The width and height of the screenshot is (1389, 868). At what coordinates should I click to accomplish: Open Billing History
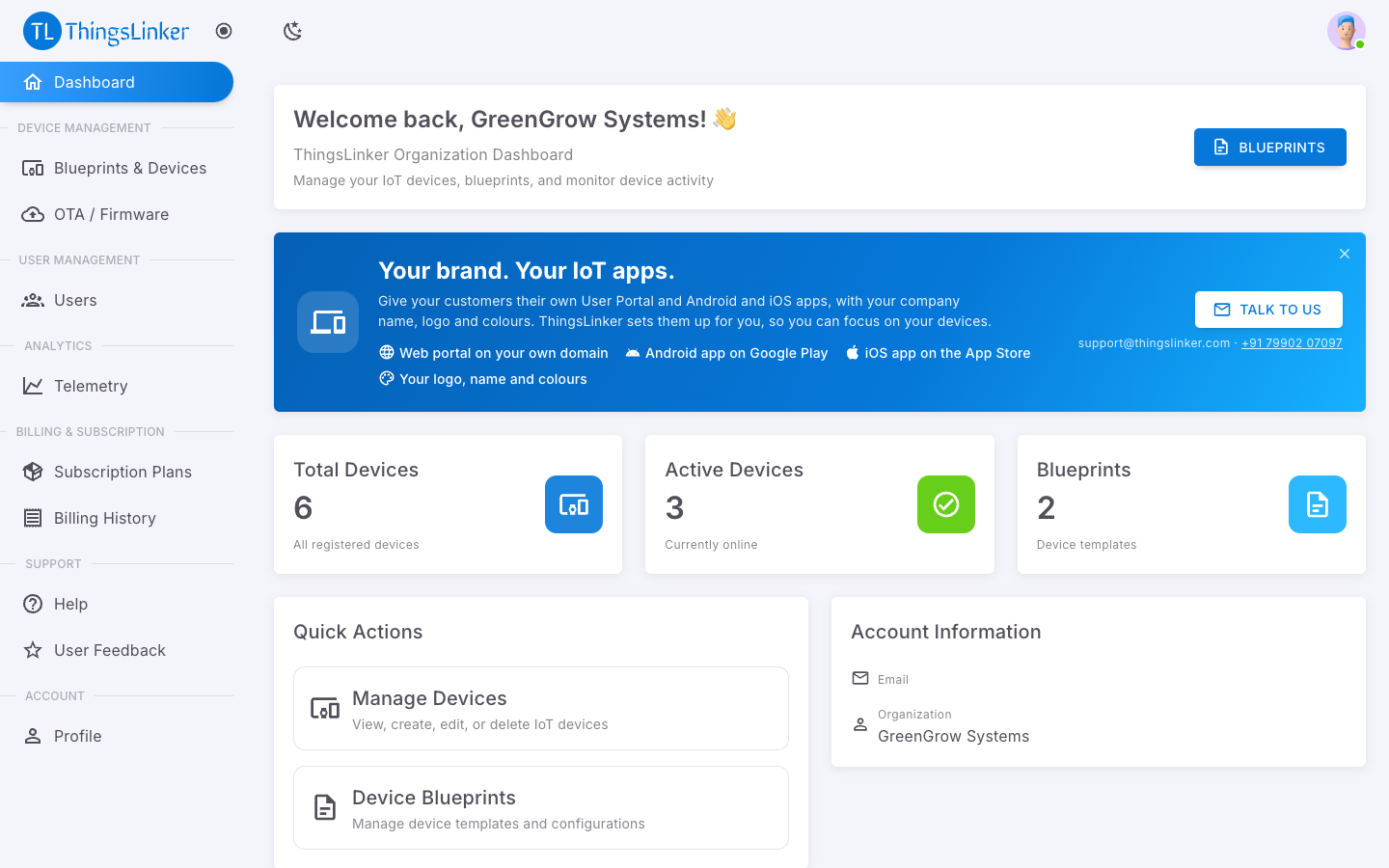pyautogui.click(x=117, y=518)
